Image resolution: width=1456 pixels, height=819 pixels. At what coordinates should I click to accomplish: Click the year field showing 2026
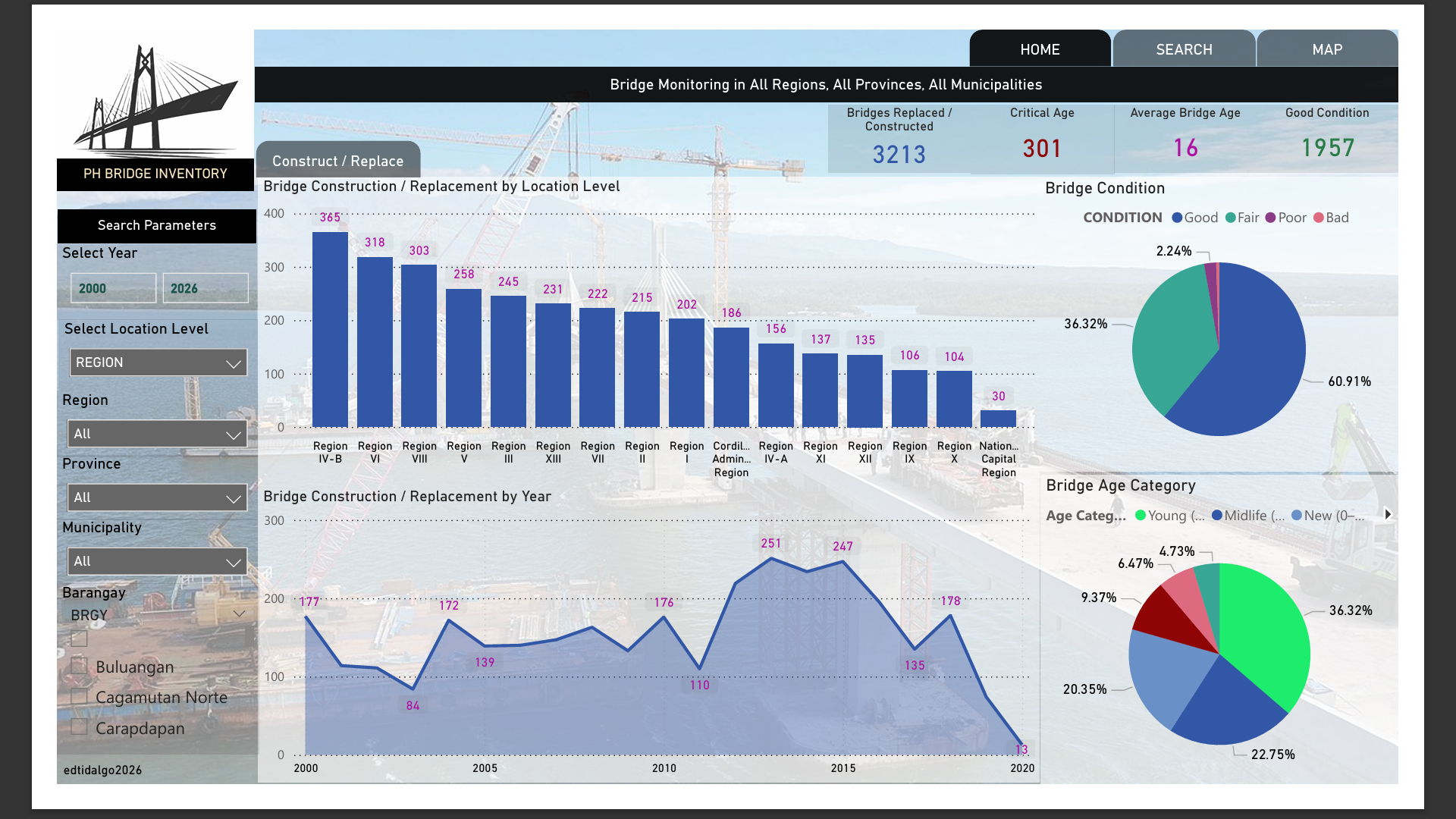click(206, 288)
